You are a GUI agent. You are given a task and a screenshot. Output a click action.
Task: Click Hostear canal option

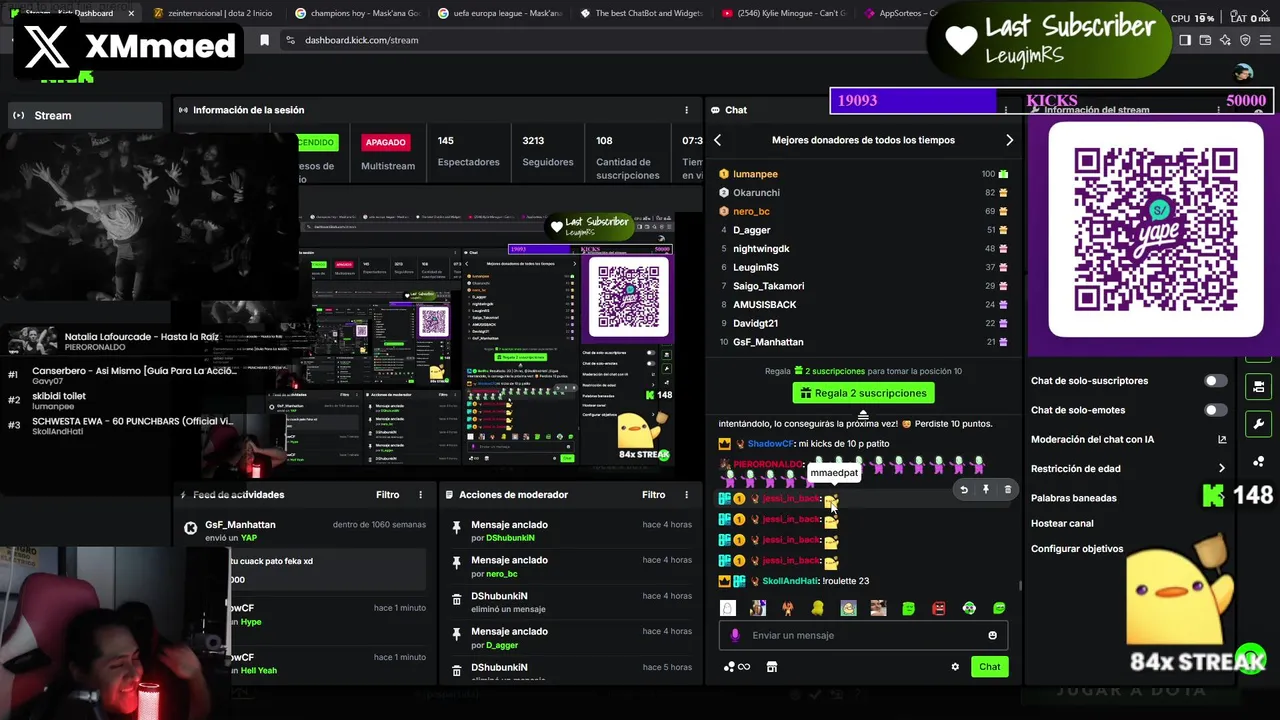pyautogui.click(x=1062, y=523)
